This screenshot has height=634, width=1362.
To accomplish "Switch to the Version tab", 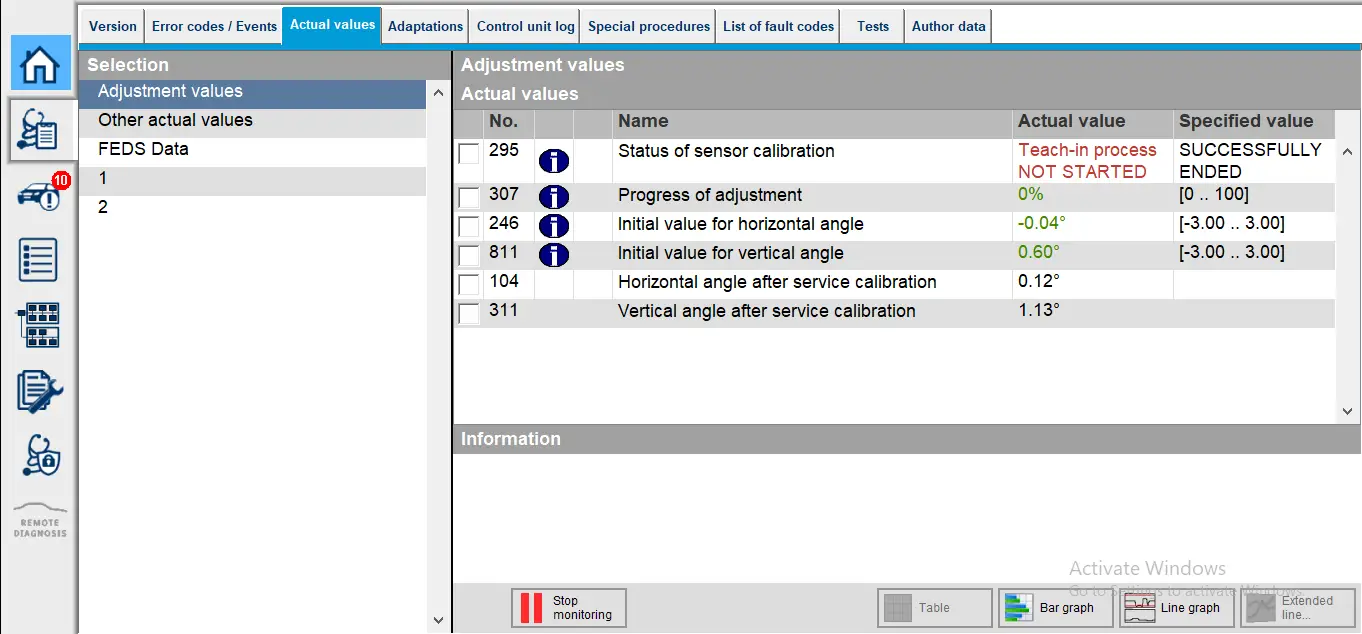I will pyautogui.click(x=113, y=26).
